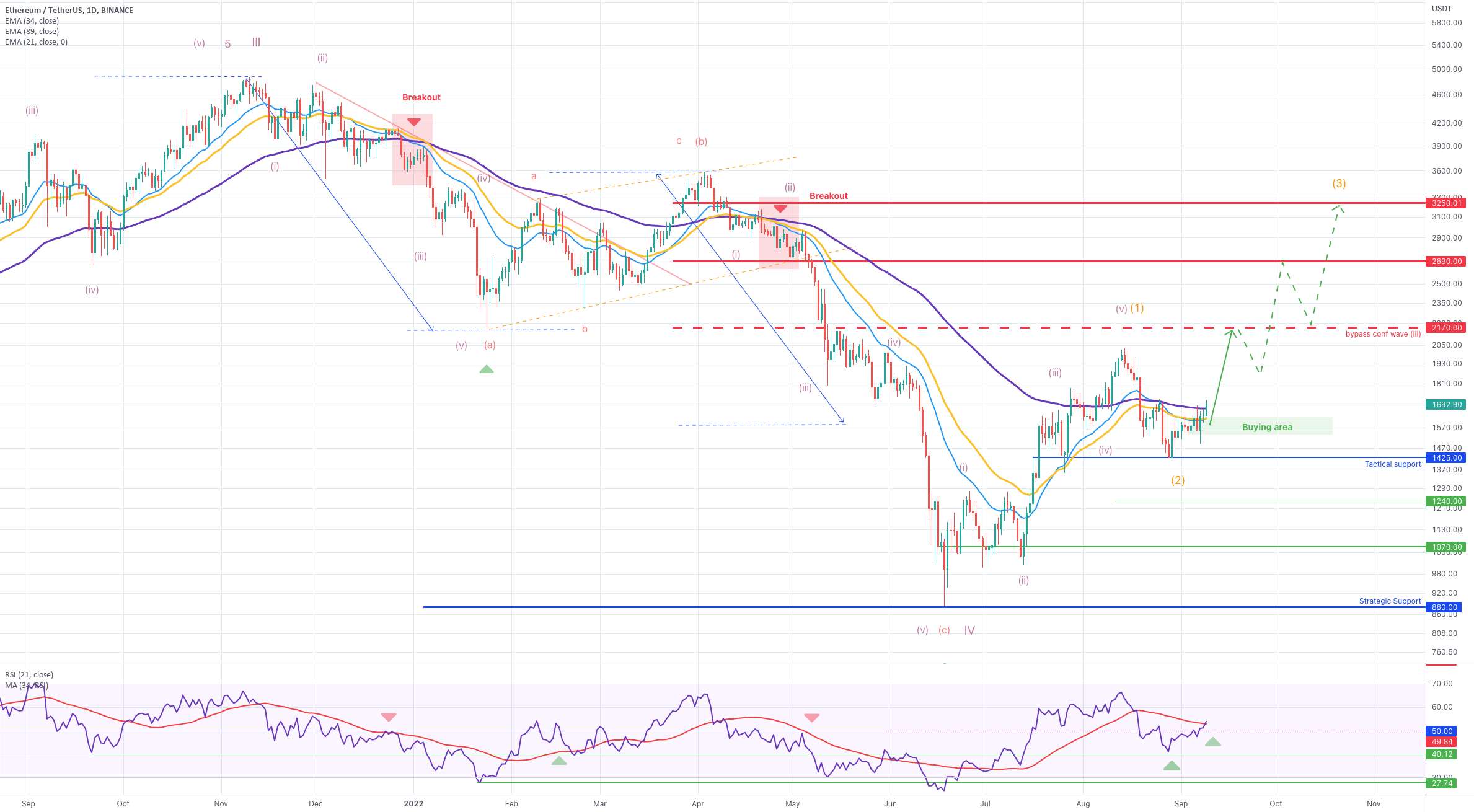Click the Feb label on time axis

(511, 804)
